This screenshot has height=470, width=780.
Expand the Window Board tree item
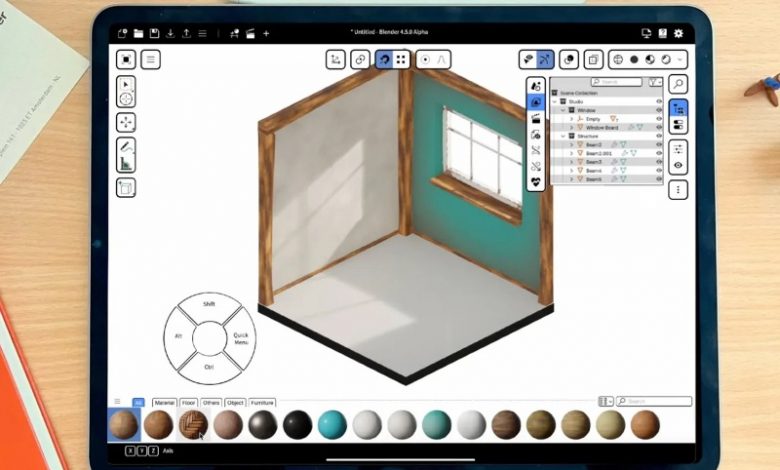[x=572, y=128]
